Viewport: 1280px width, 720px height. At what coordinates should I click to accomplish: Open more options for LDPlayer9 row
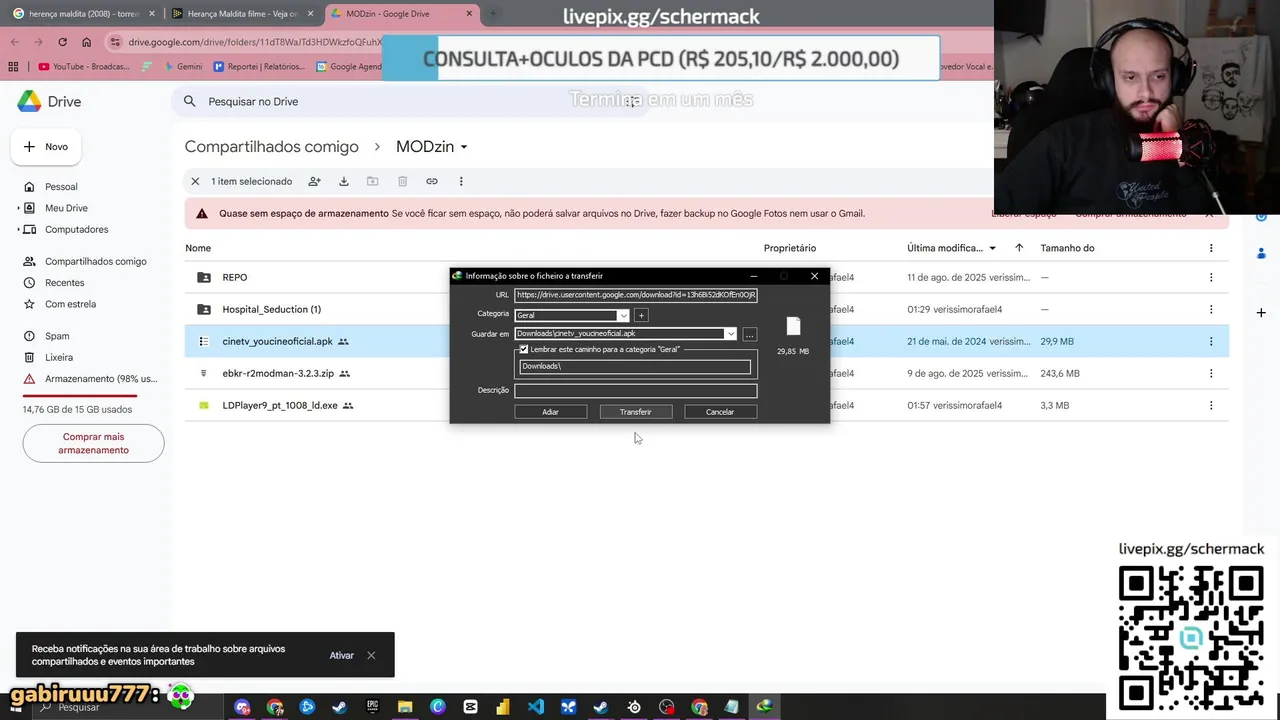[1211, 405]
